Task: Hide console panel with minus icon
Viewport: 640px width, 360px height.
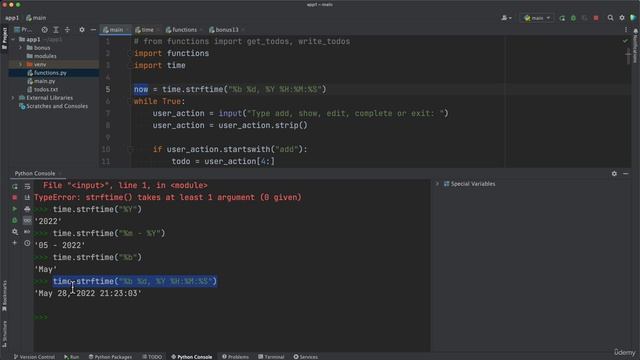Action: click(626, 173)
